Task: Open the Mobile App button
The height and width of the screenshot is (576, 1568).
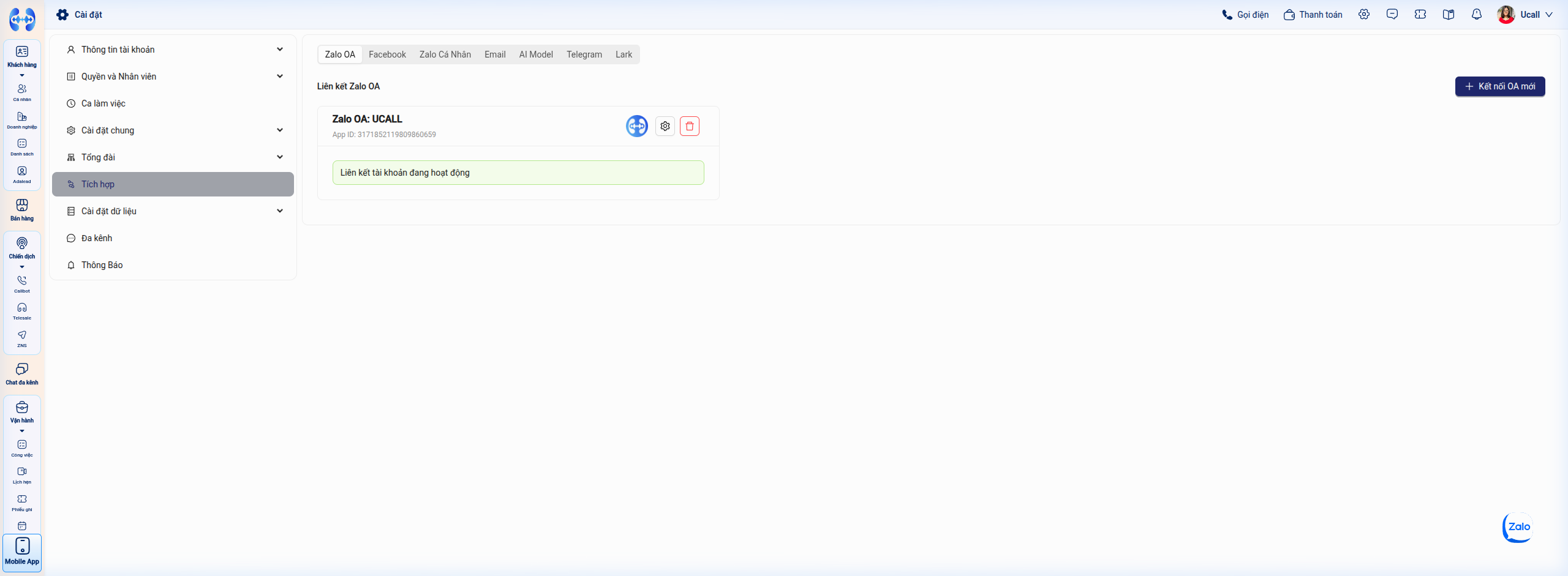Action: [22, 553]
